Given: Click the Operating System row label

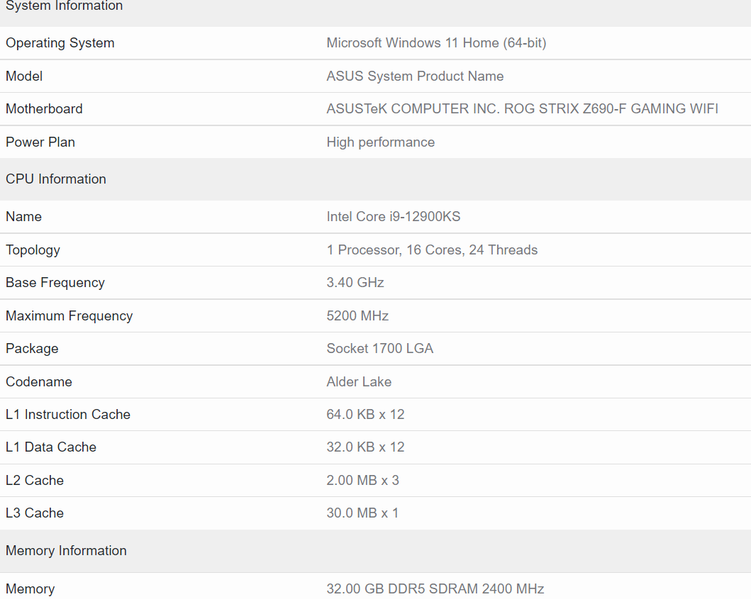Looking at the screenshot, I should (x=60, y=43).
